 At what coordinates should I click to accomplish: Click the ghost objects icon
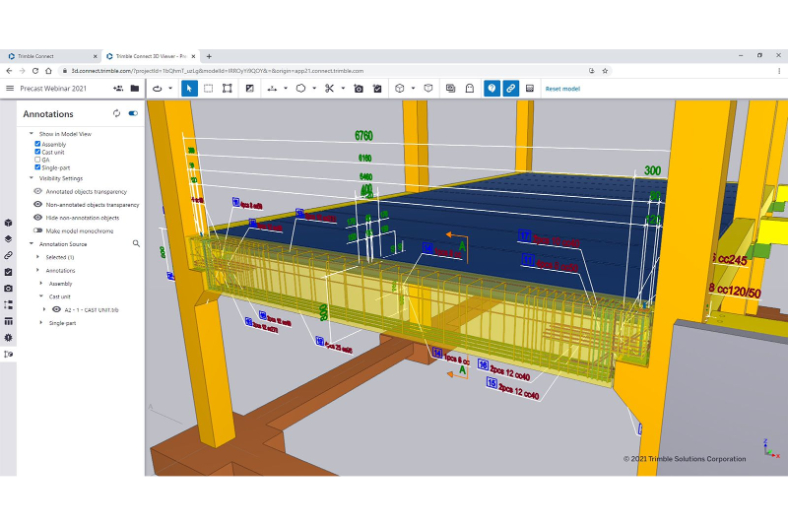469,88
